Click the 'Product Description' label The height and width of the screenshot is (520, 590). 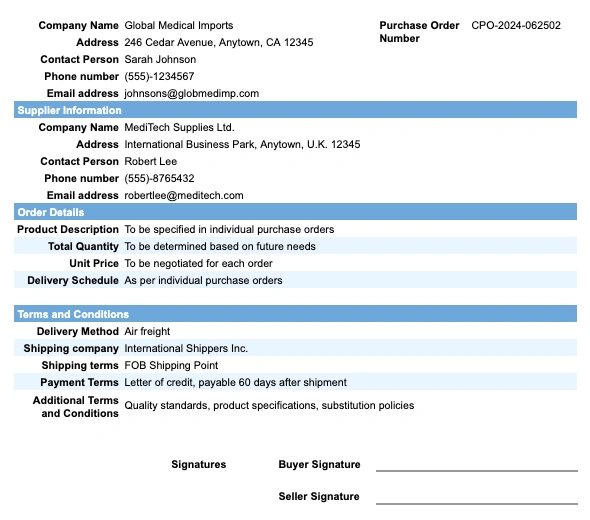[x=68, y=230]
